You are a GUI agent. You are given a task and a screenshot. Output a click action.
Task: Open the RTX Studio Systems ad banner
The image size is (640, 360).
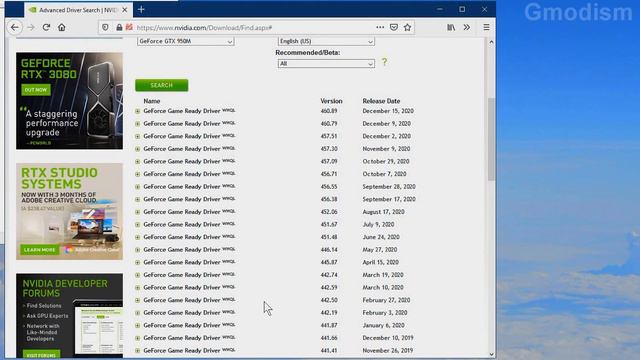(x=69, y=211)
